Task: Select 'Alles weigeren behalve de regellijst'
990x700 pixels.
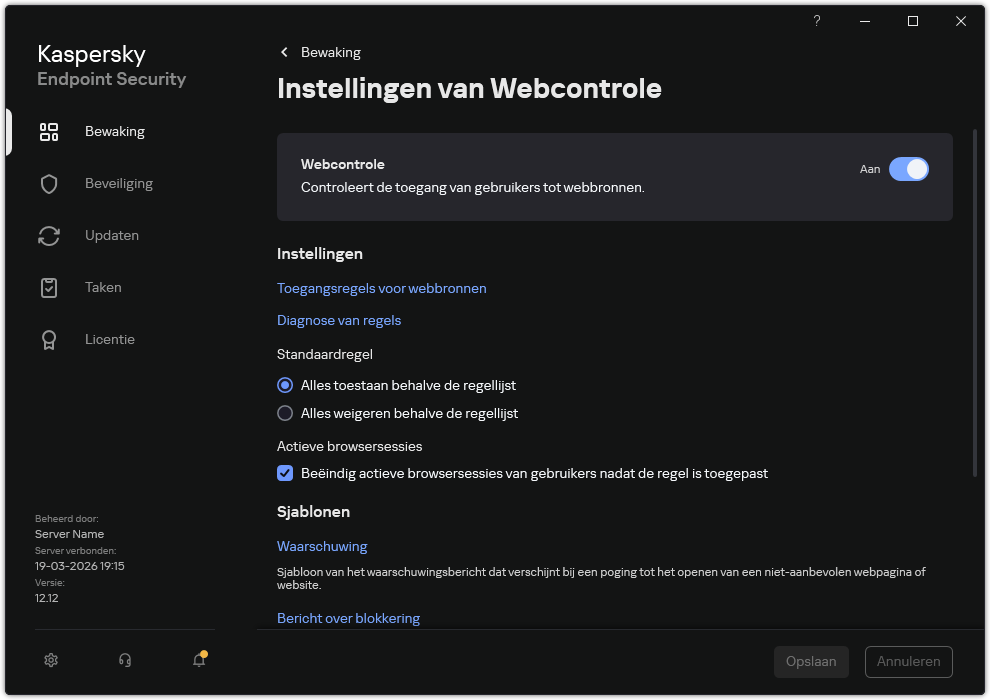Action: pyautogui.click(x=285, y=413)
